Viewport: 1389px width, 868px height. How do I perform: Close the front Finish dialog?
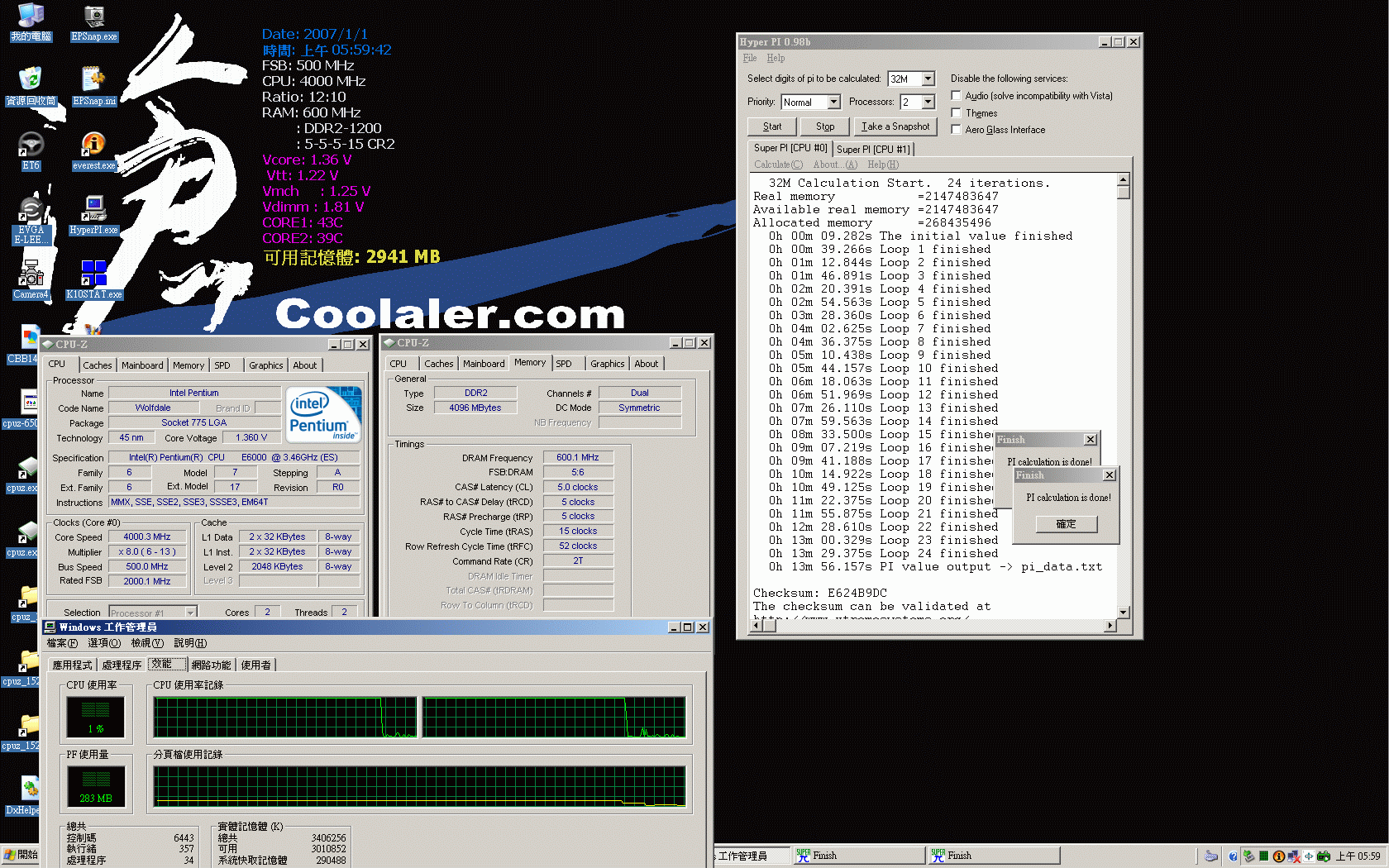point(1110,475)
